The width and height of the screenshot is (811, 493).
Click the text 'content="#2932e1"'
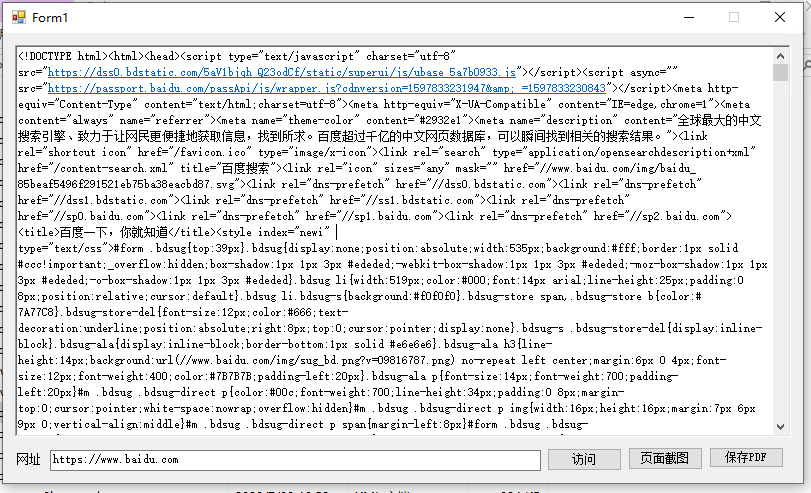click(x=414, y=120)
